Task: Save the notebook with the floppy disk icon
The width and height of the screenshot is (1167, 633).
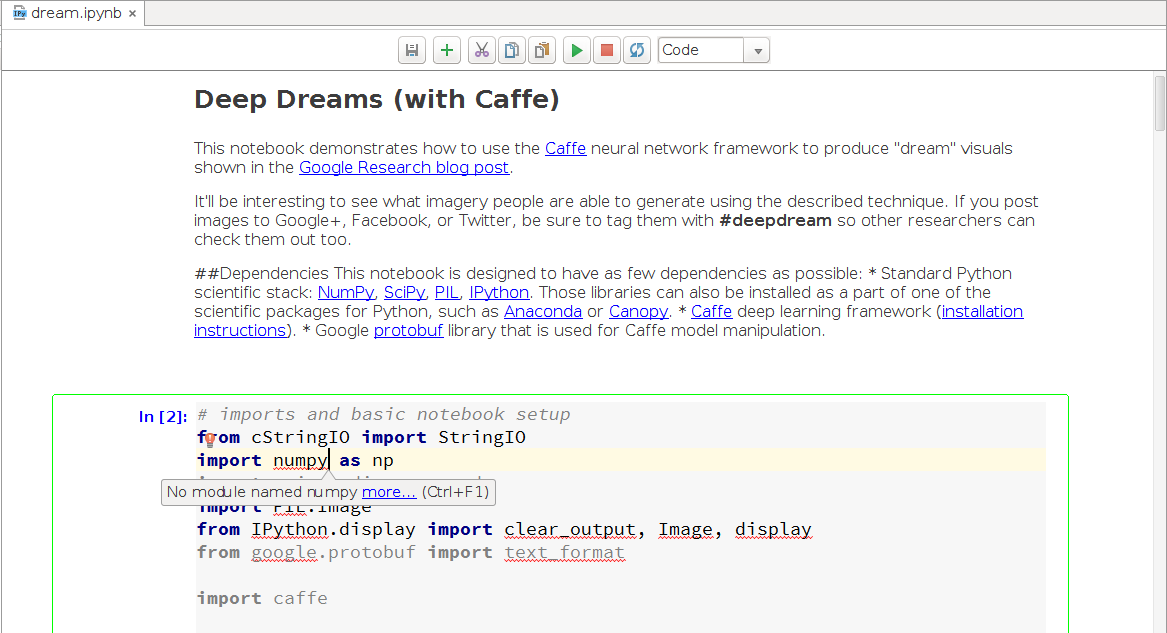Action: [412, 51]
